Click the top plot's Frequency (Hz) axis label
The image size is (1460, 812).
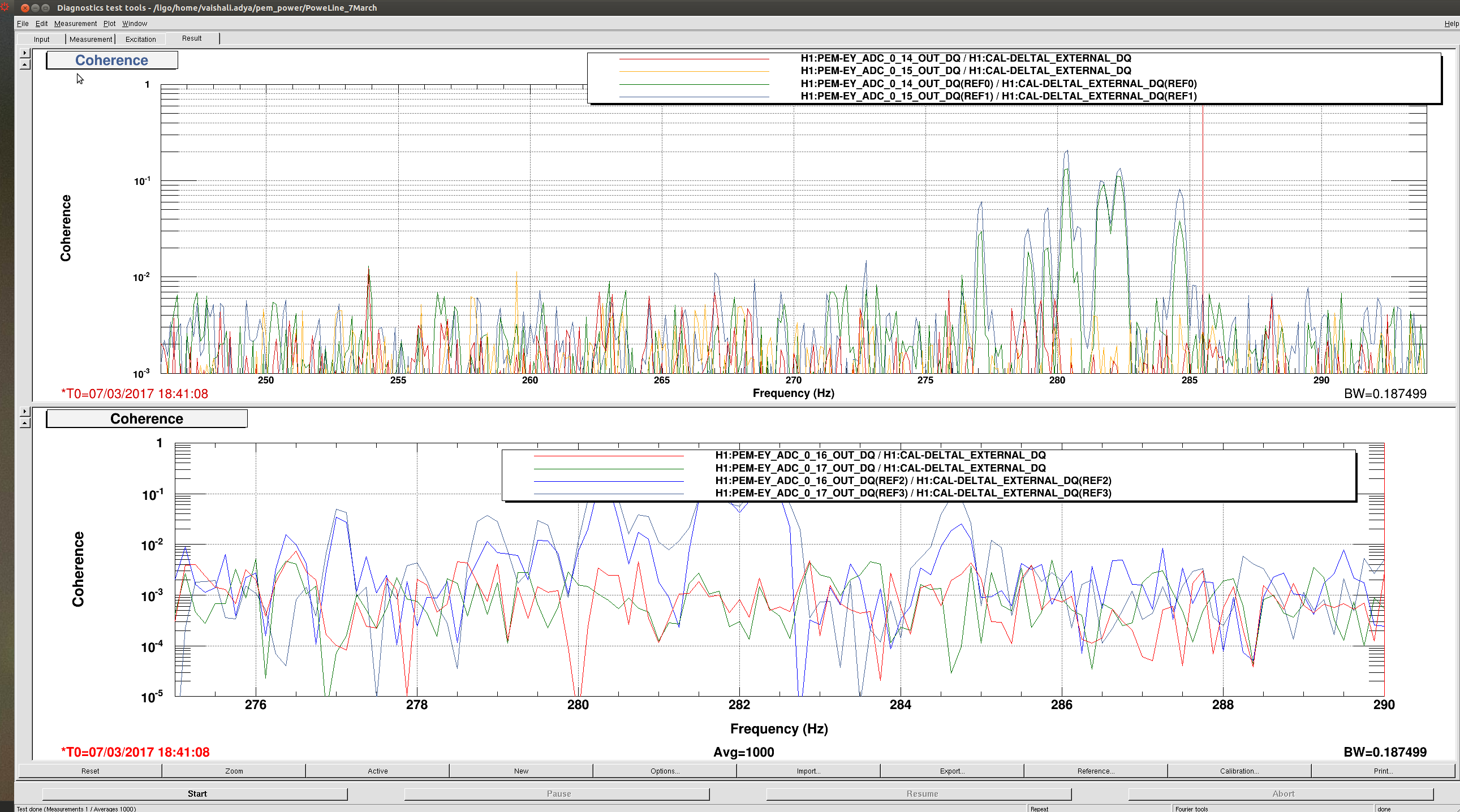click(793, 393)
